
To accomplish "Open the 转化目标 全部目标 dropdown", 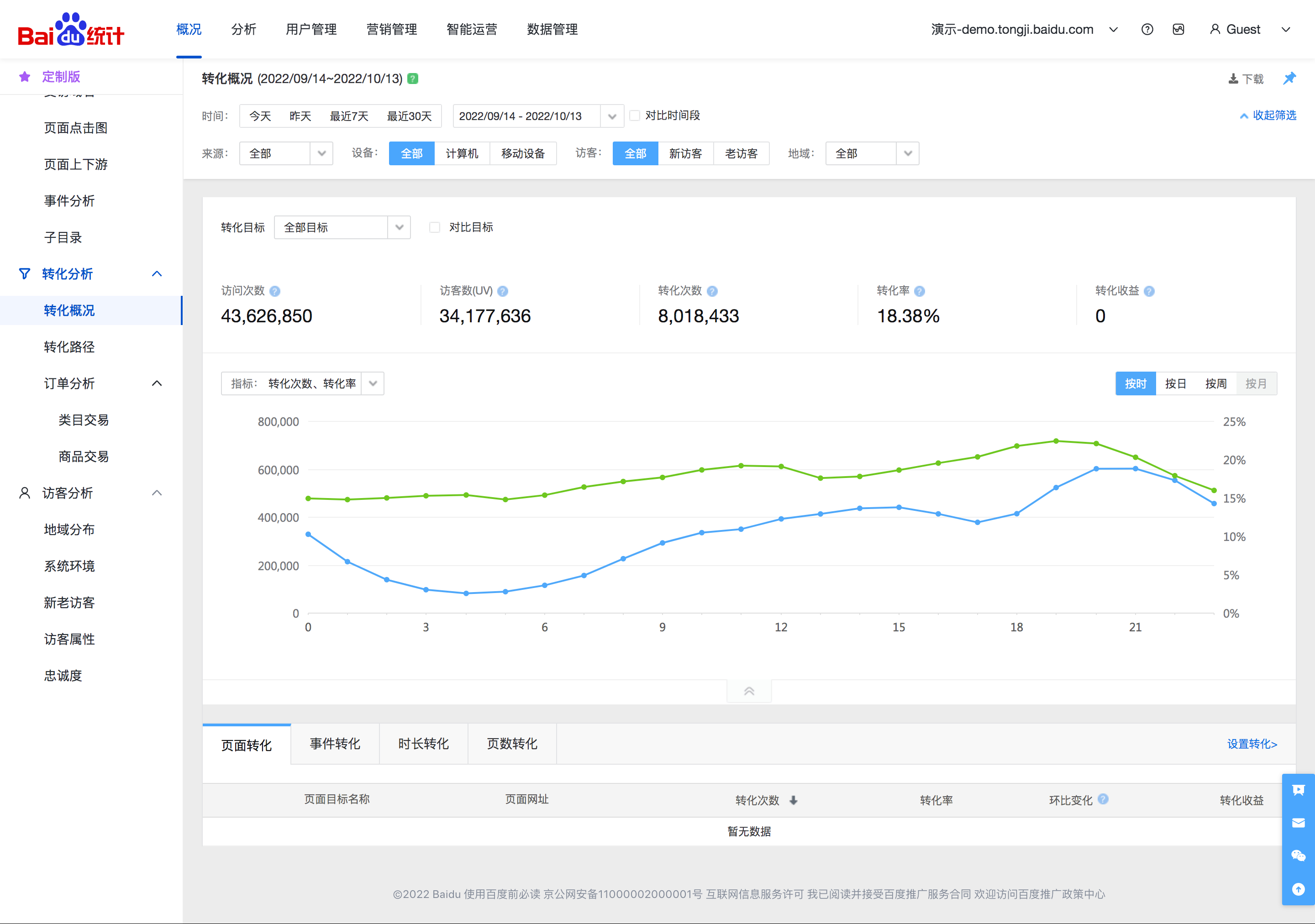I will pyautogui.click(x=342, y=227).
